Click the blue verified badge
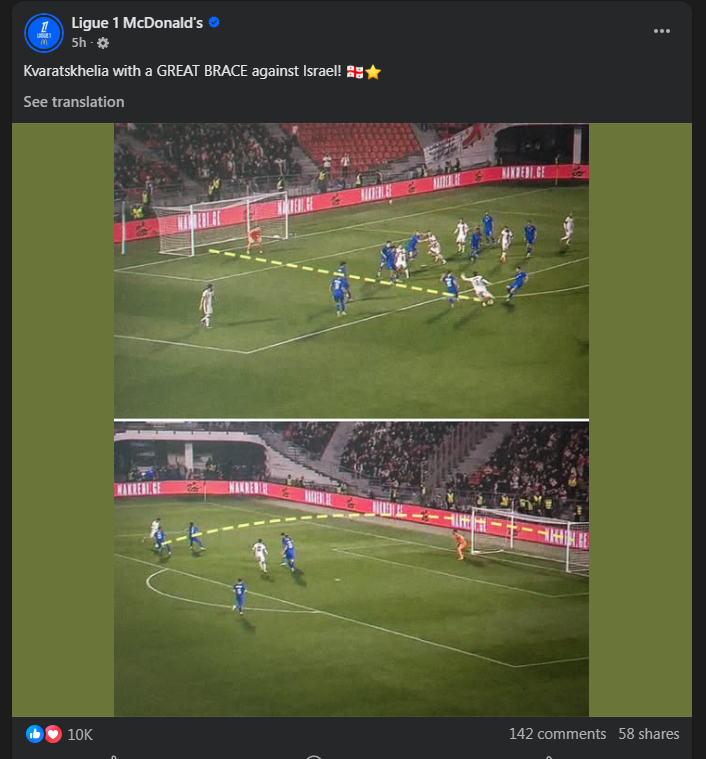The width and height of the screenshot is (706, 759). click(x=214, y=22)
